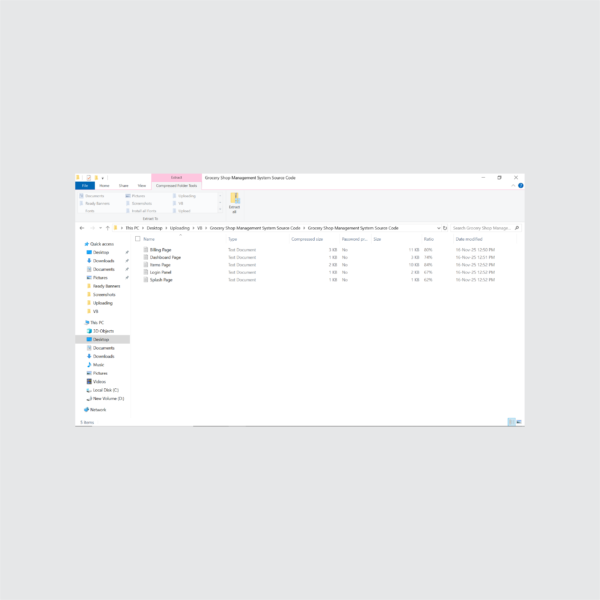Select Ready Banners in the navigation sidebar

[x=106, y=286]
